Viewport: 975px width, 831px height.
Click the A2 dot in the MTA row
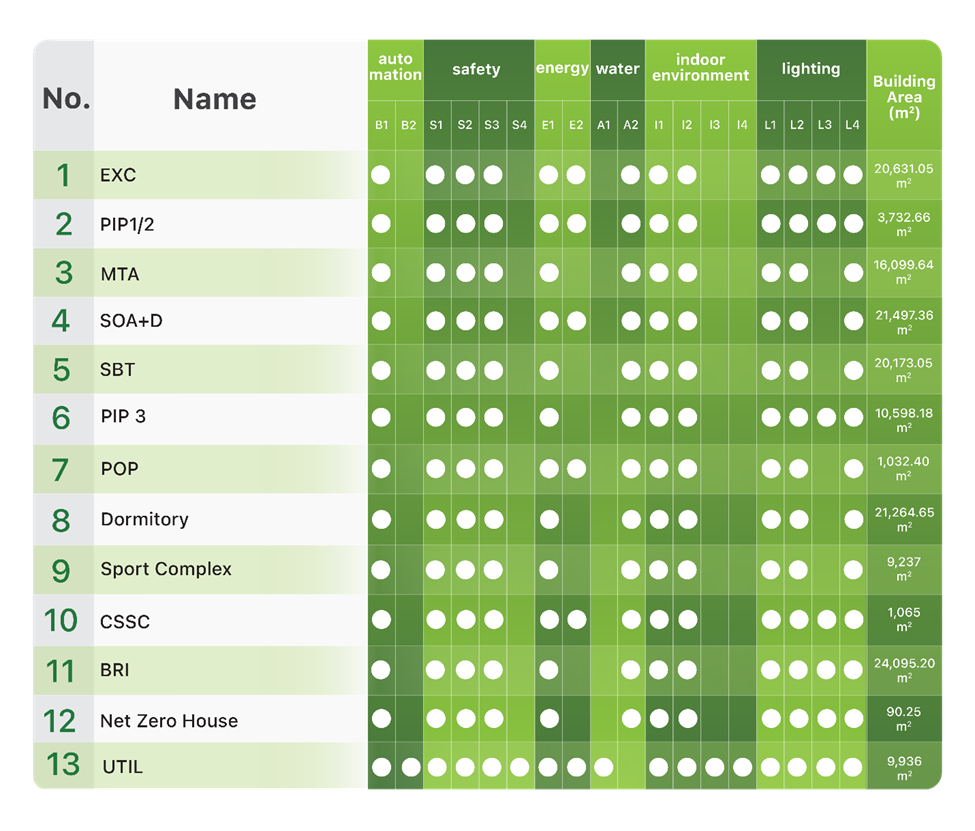coord(631,272)
